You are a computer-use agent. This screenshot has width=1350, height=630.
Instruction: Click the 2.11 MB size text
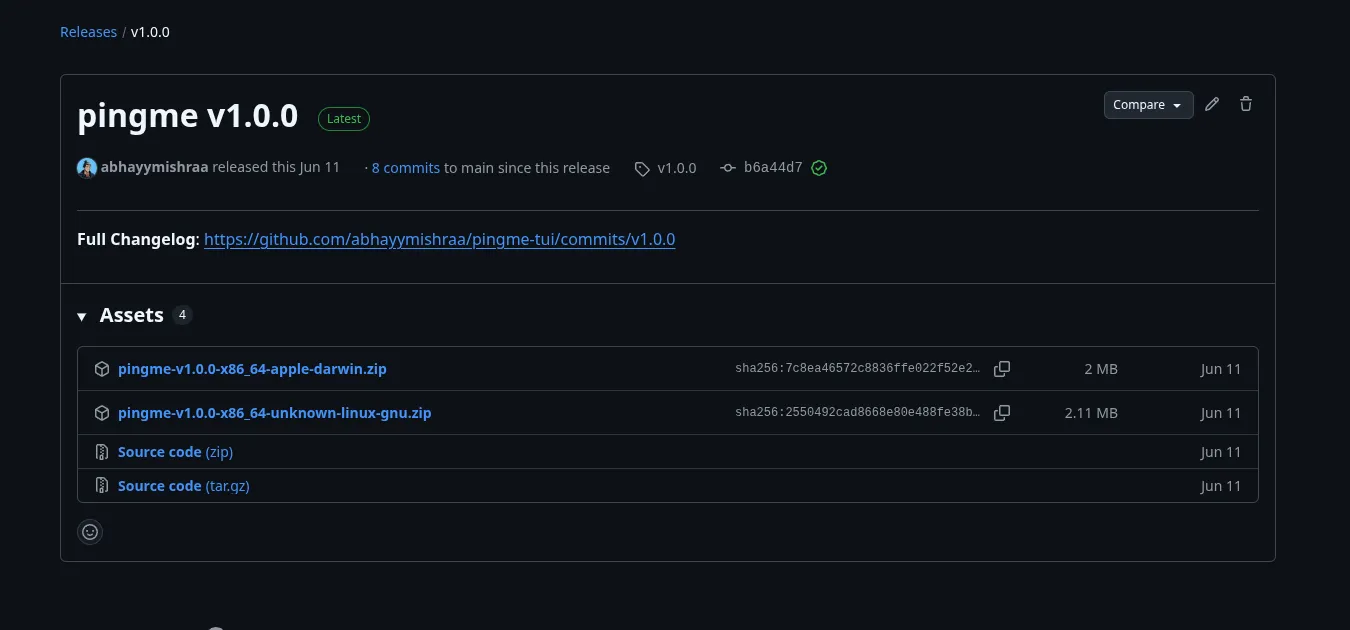(1091, 413)
